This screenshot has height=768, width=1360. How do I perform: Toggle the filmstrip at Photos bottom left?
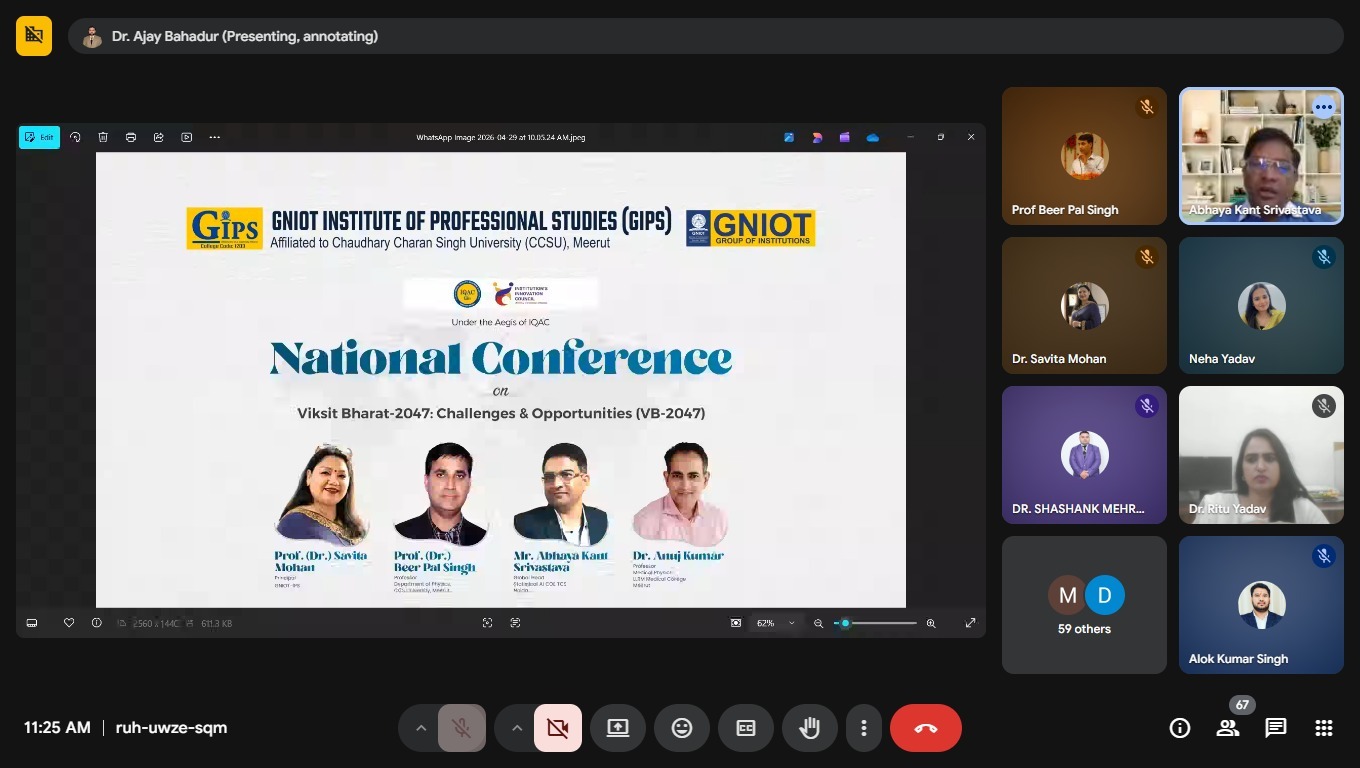pyautogui.click(x=32, y=623)
